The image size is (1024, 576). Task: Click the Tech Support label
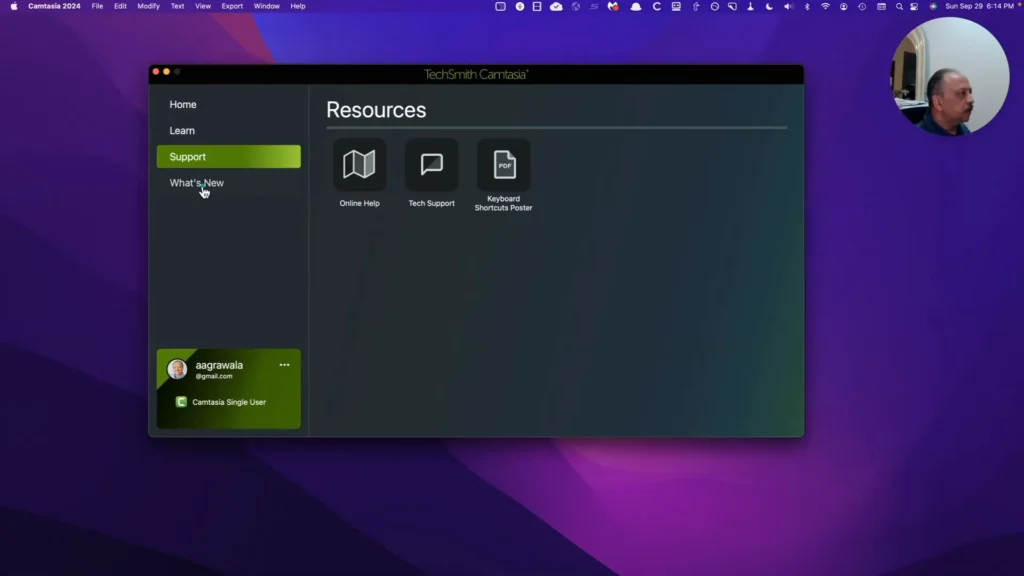coord(431,203)
